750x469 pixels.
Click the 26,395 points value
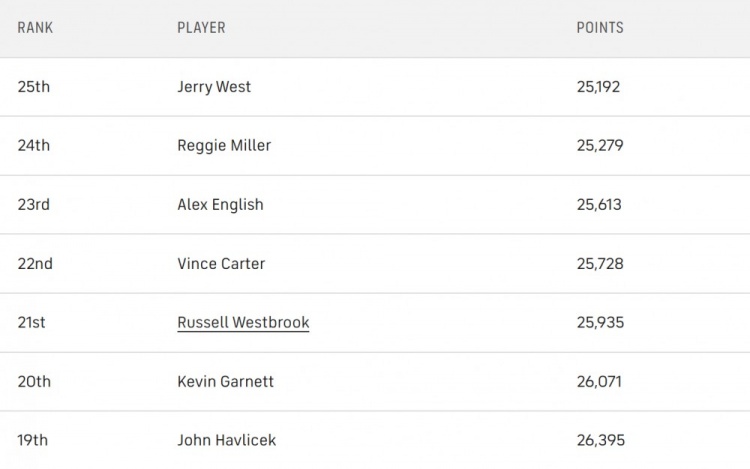pos(600,440)
